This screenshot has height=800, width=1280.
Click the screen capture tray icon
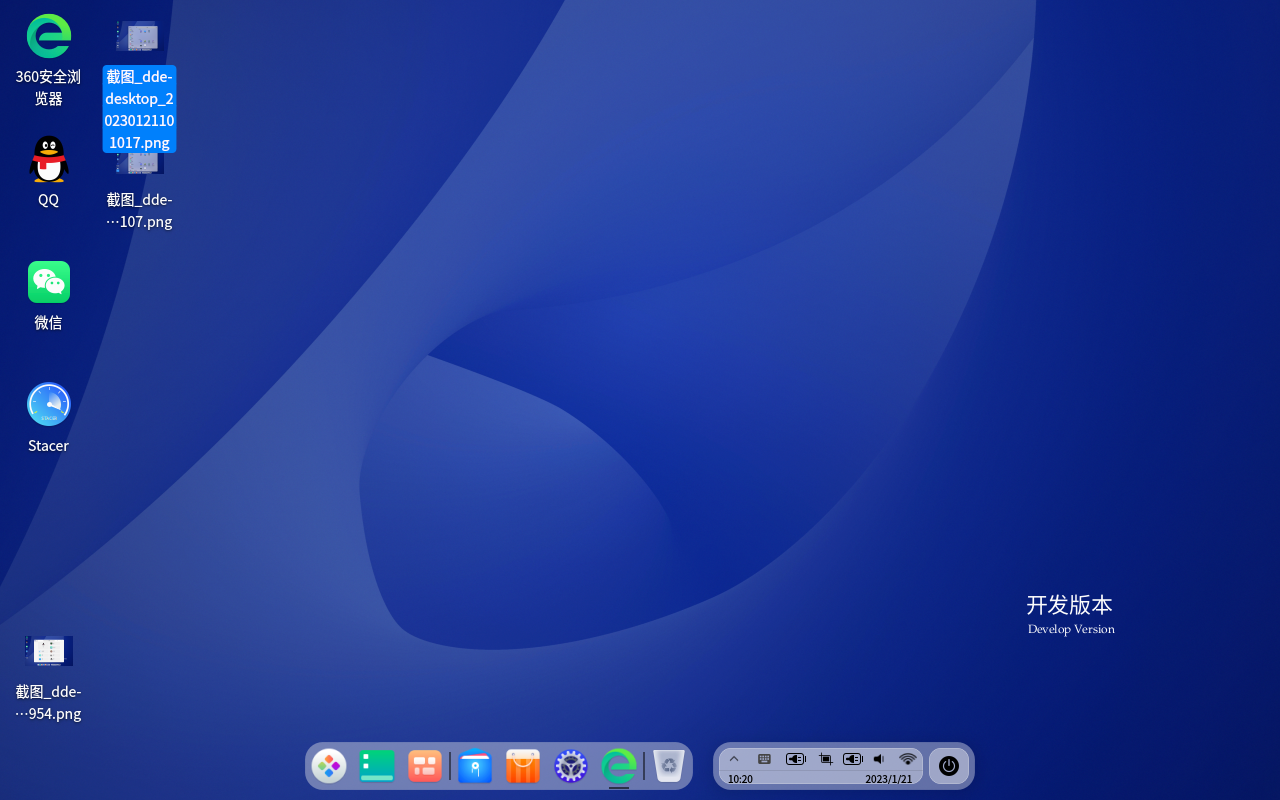[x=825, y=759]
